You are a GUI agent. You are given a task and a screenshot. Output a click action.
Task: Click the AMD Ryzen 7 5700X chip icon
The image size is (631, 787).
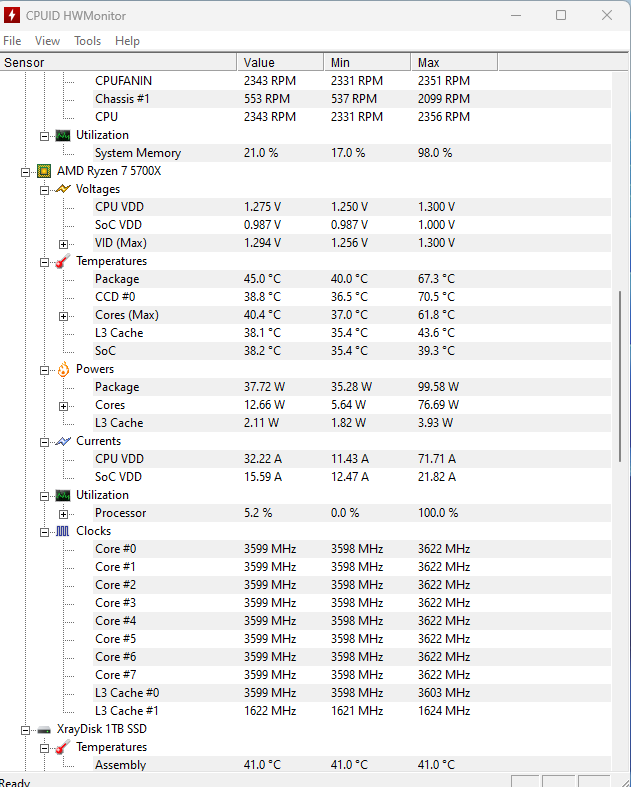44,172
